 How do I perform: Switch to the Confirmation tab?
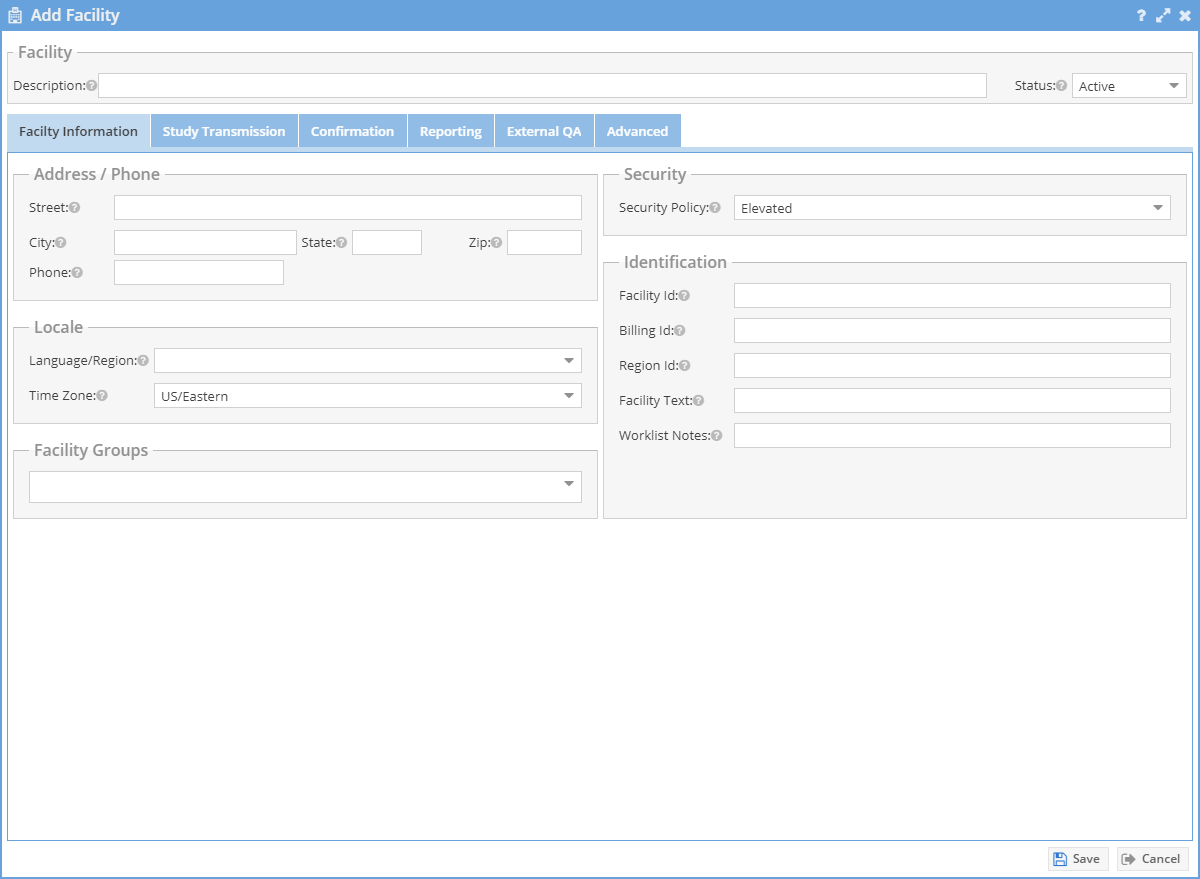click(x=352, y=131)
